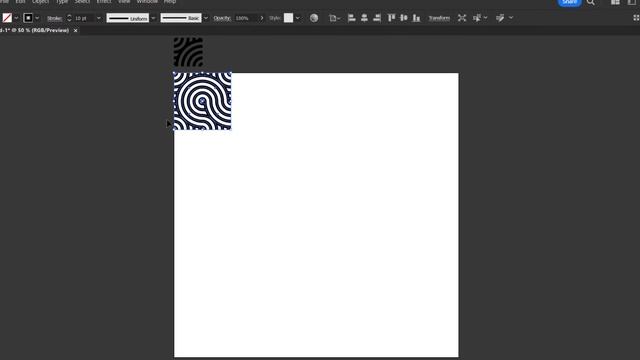Click the Recolor Artwork wheel icon

click(x=314, y=18)
